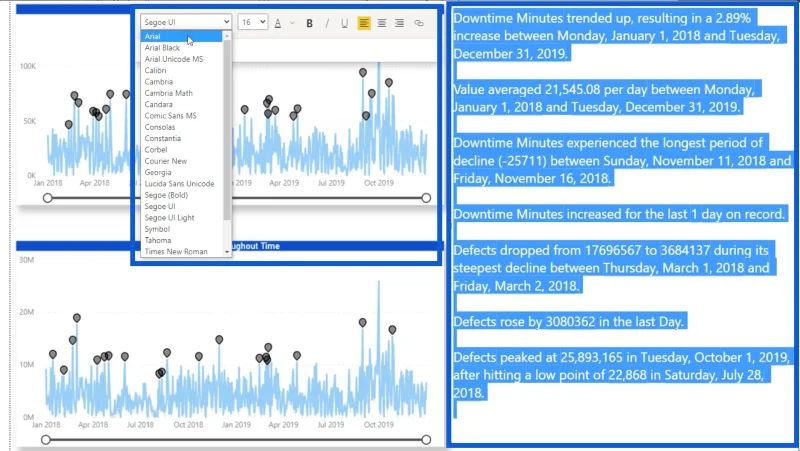Click the font list scroll up arrow
This screenshot has width=800, height=451.
point(227,36)
